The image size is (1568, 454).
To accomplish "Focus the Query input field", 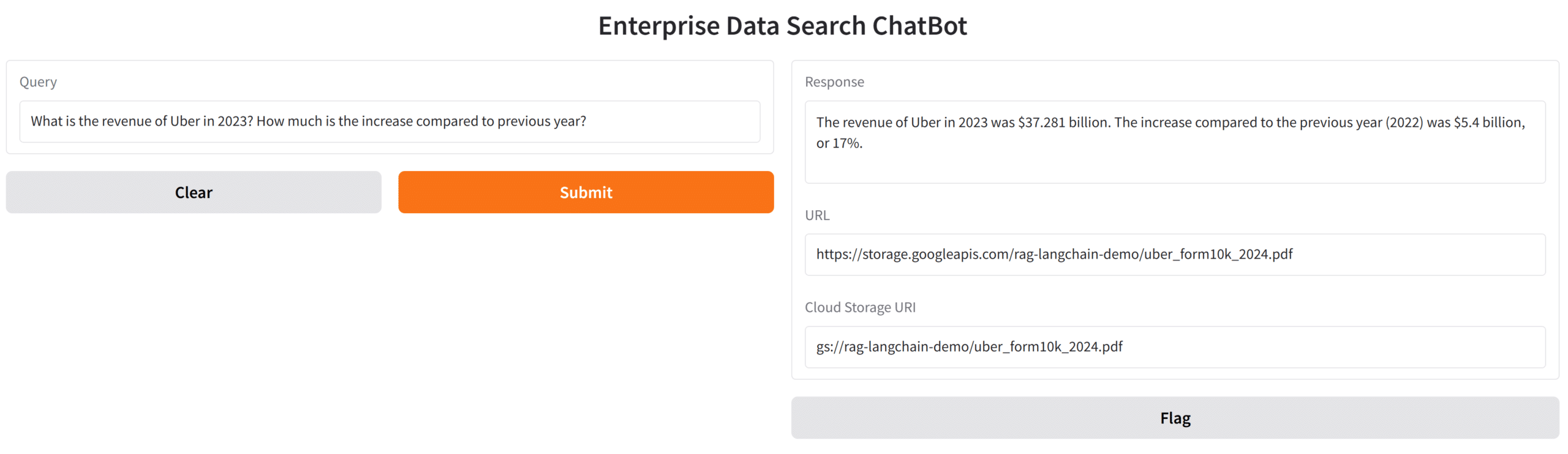I will tap(390, 121).
